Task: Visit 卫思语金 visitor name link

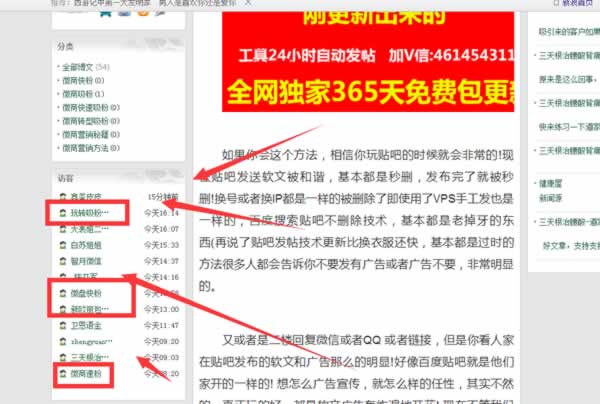Action: [x=86, y=326]
